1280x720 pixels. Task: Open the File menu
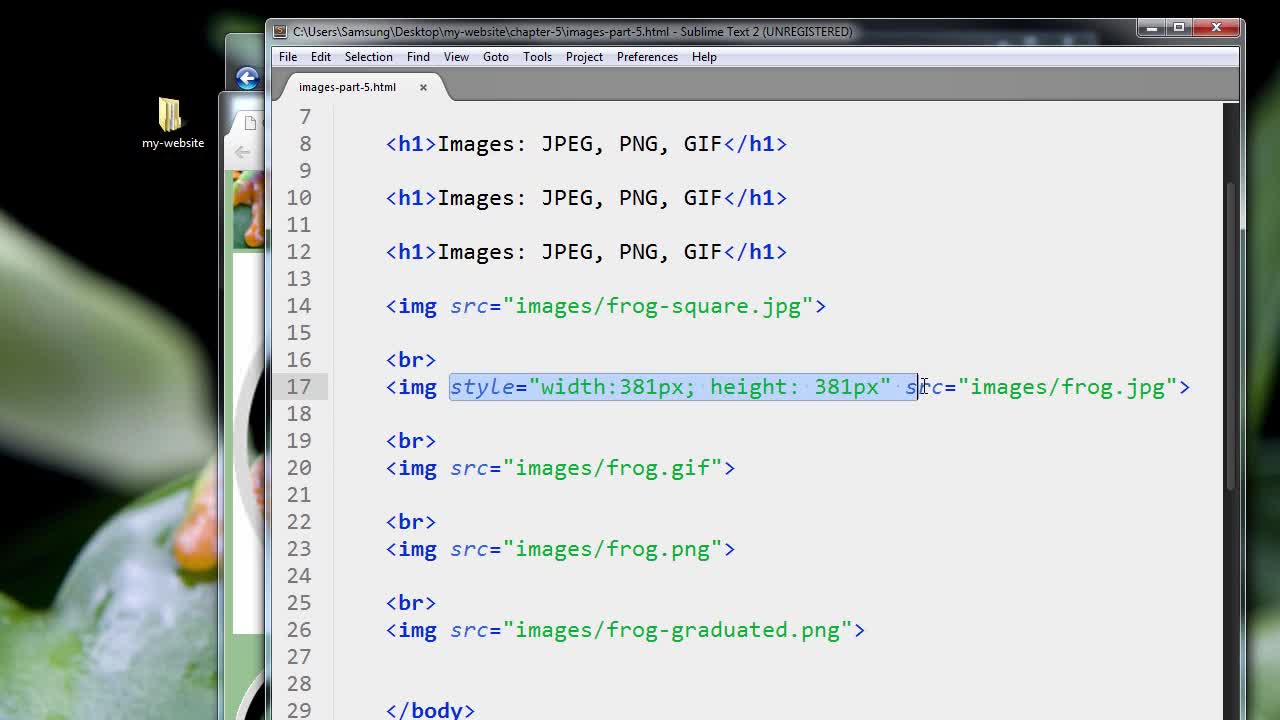(x=288, y=57)
